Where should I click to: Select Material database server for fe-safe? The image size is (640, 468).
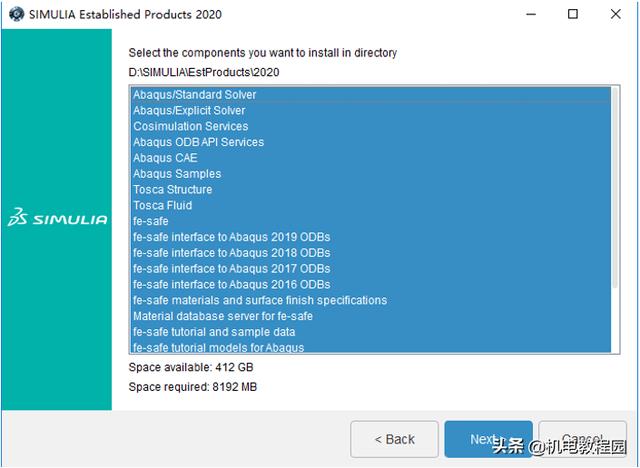[371, 316]
